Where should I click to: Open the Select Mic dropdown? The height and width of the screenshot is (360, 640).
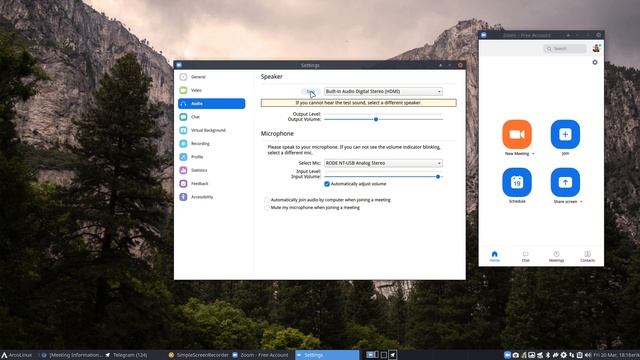click(x=383, y=163)
